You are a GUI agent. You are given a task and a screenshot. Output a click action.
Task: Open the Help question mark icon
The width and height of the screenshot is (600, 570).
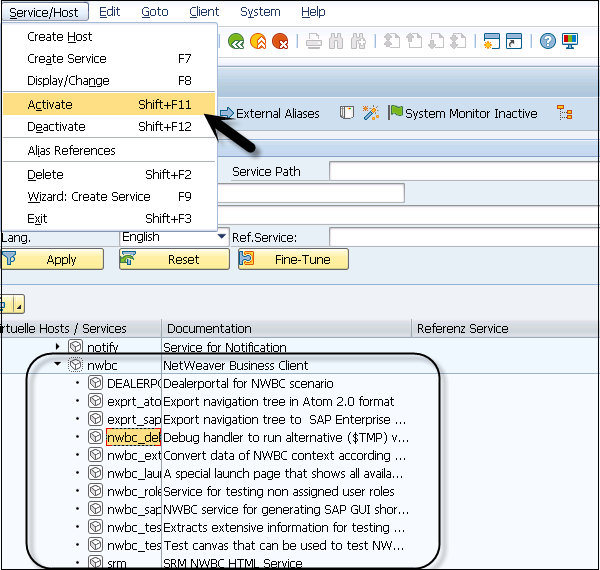[x=547, y=41]
